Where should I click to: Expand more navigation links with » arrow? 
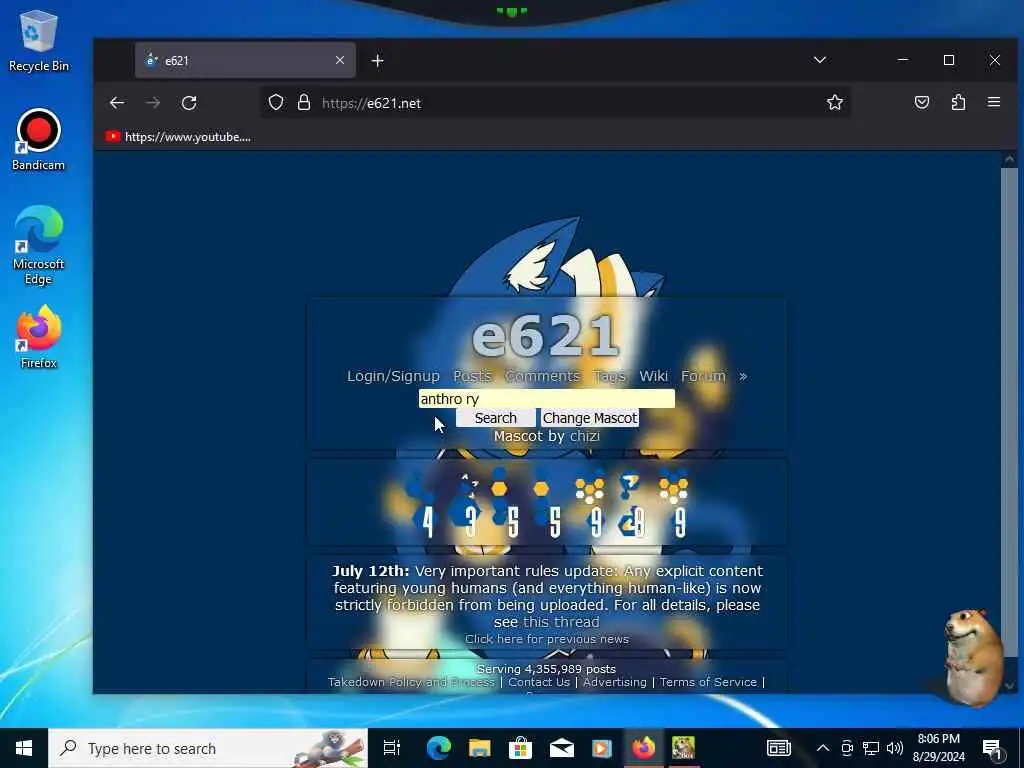743,376
